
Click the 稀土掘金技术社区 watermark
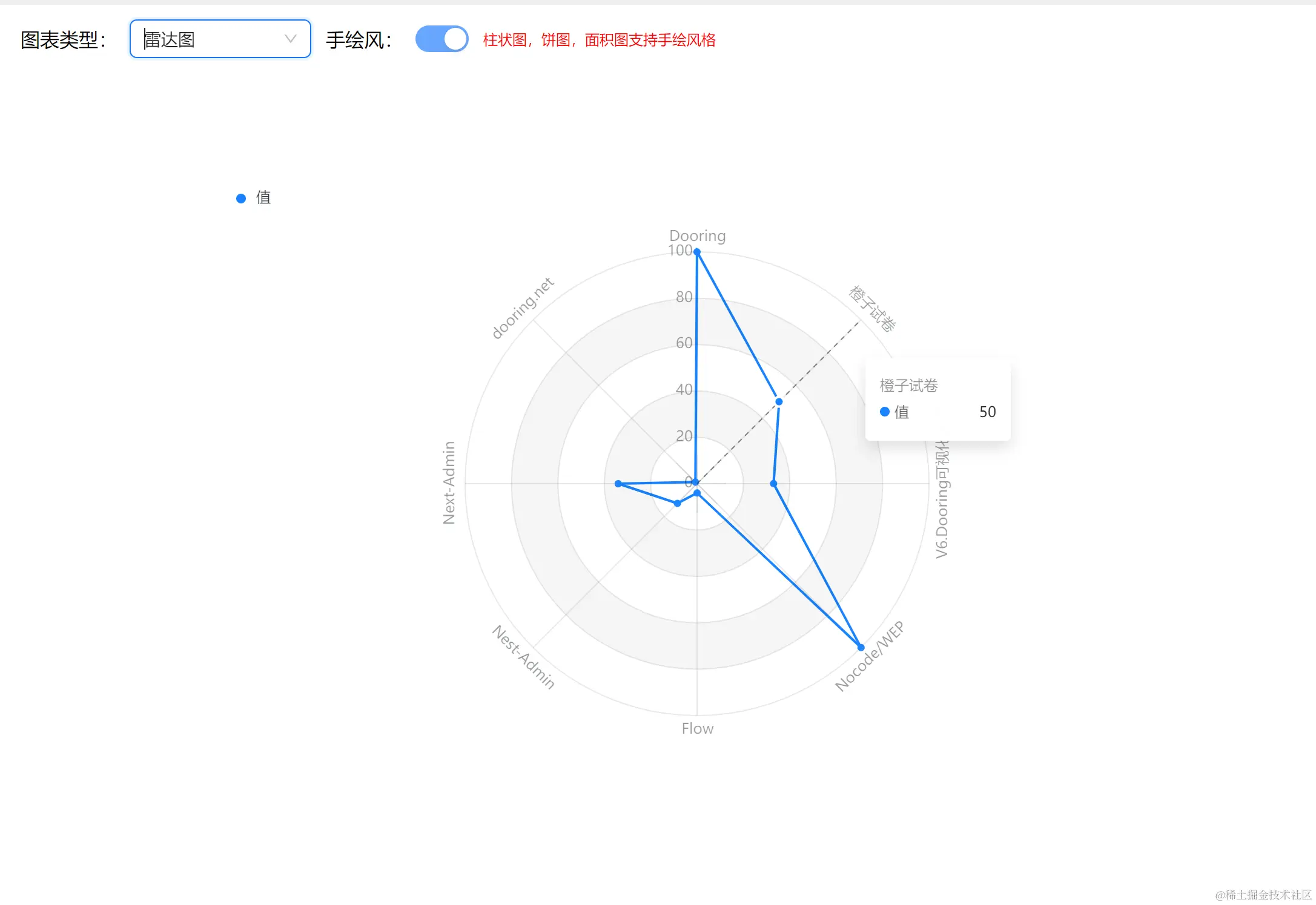(1263, 895)
